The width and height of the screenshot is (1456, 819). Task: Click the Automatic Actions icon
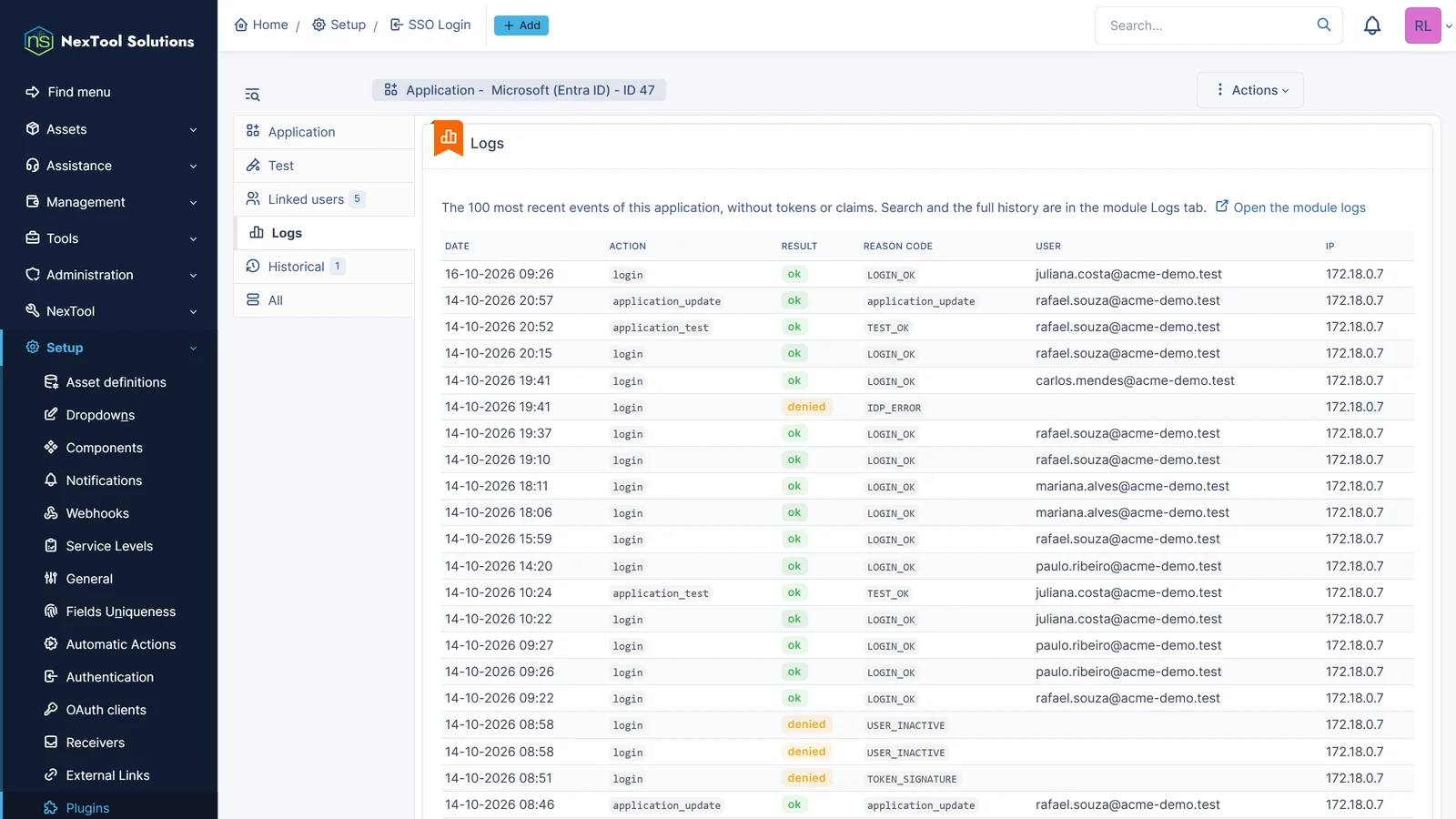51,644
